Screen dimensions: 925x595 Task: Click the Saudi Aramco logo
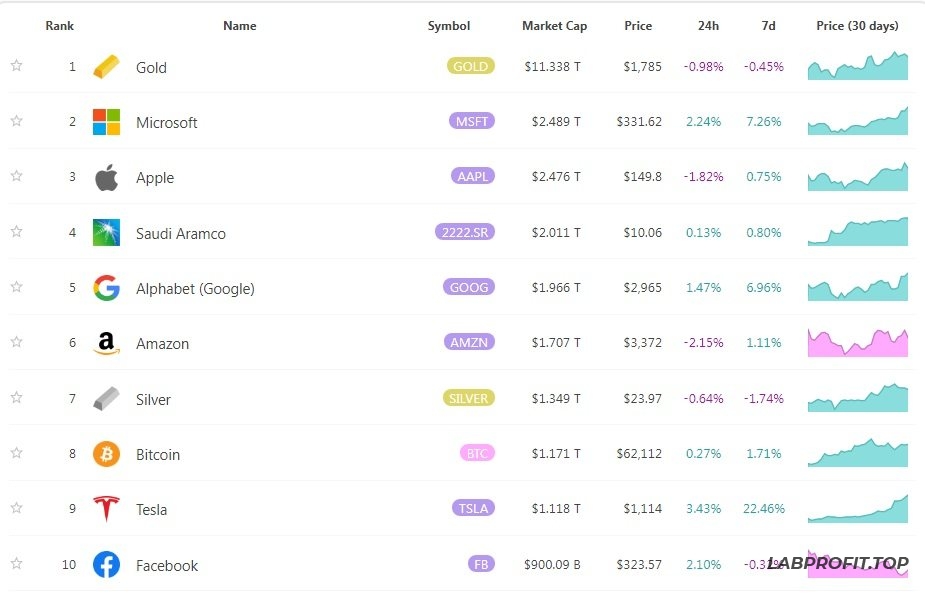coord(106,233)
